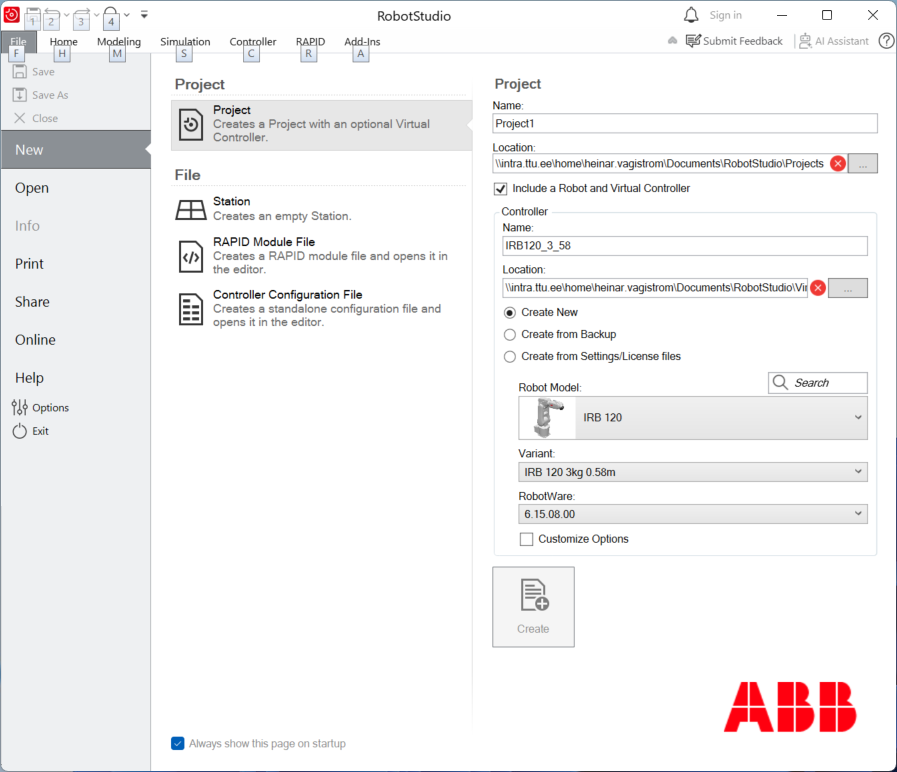This screenshot has width=897, height=772.
Task: Open the Online menu item in sidebar
Action: (x=35, y=340)
